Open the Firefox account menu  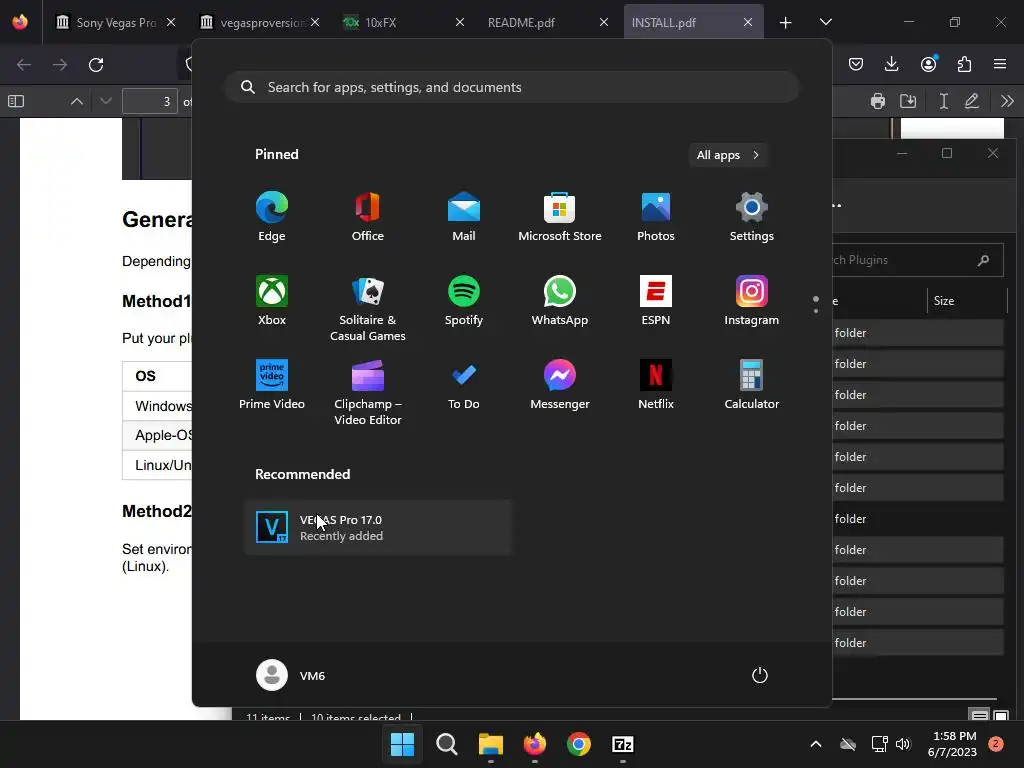[928, 64]
